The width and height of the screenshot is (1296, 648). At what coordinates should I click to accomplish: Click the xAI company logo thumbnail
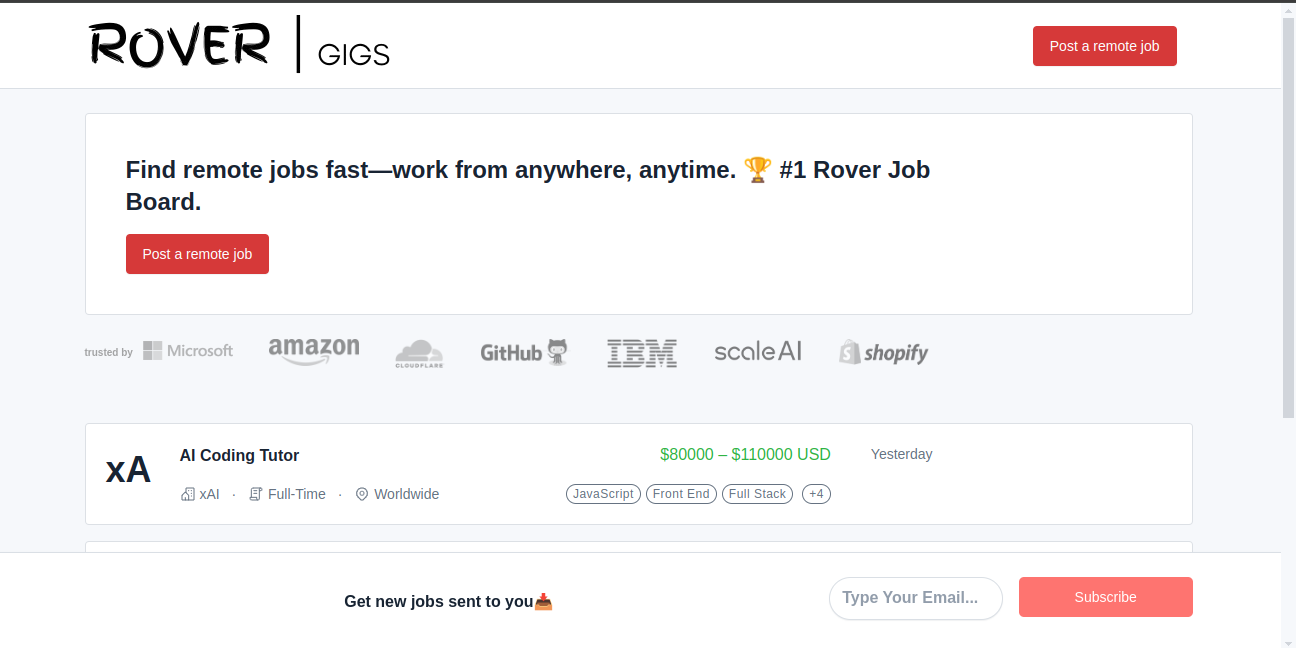pyautogui.click(x=128, y=470)
